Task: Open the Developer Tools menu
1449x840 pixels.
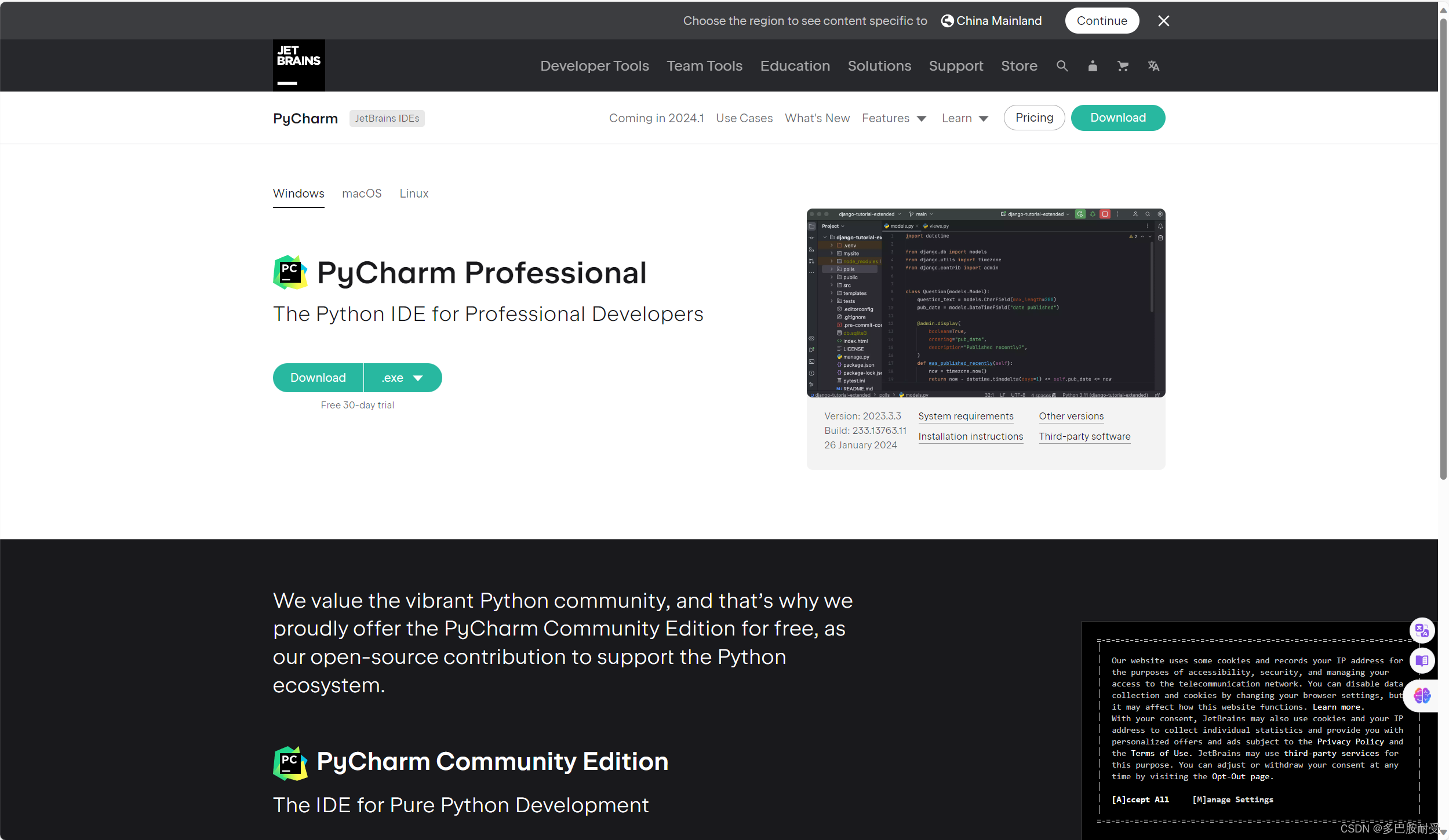Action: [595, 66]
